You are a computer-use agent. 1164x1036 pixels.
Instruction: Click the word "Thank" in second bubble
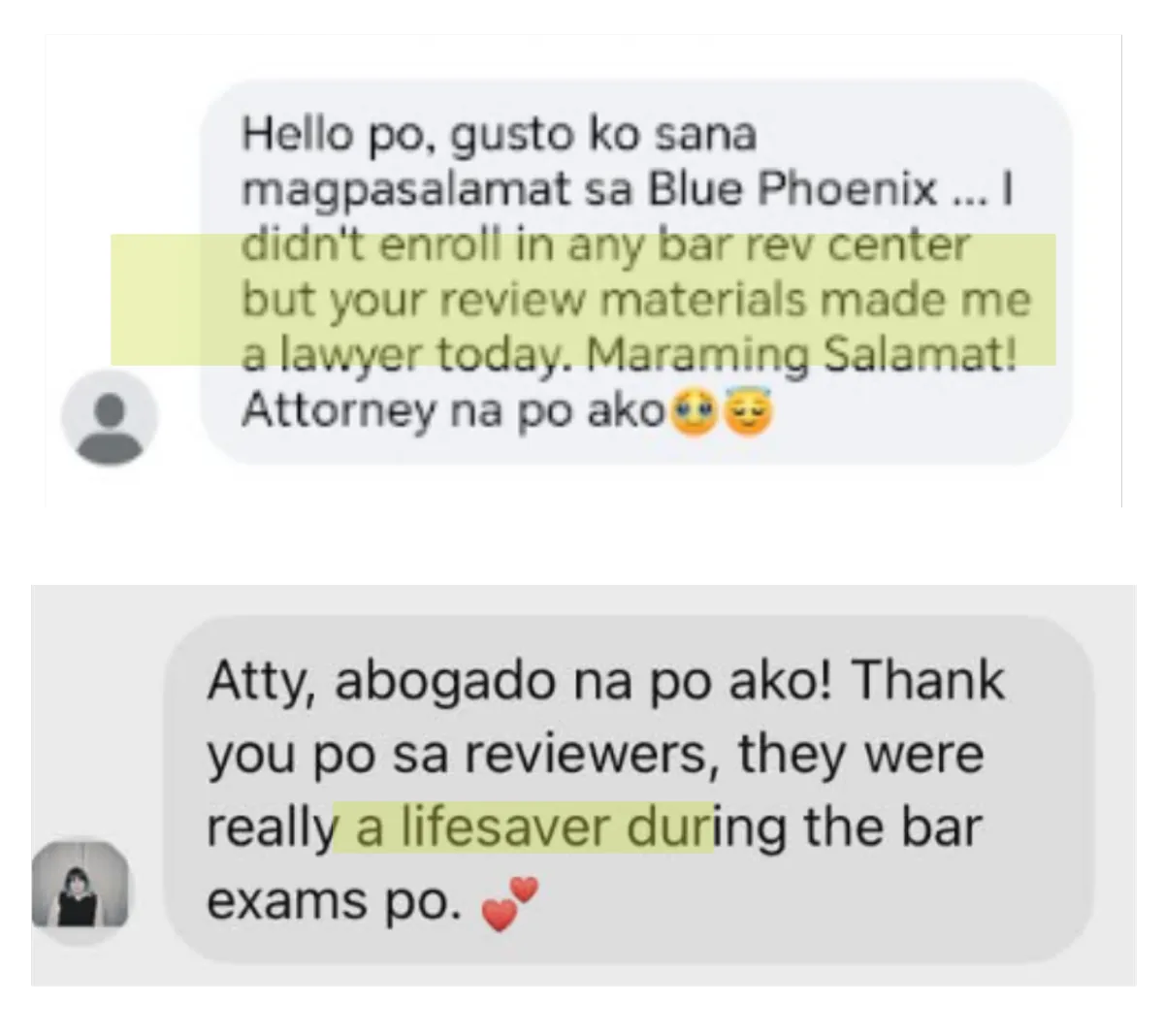click(x=928, y=680)
